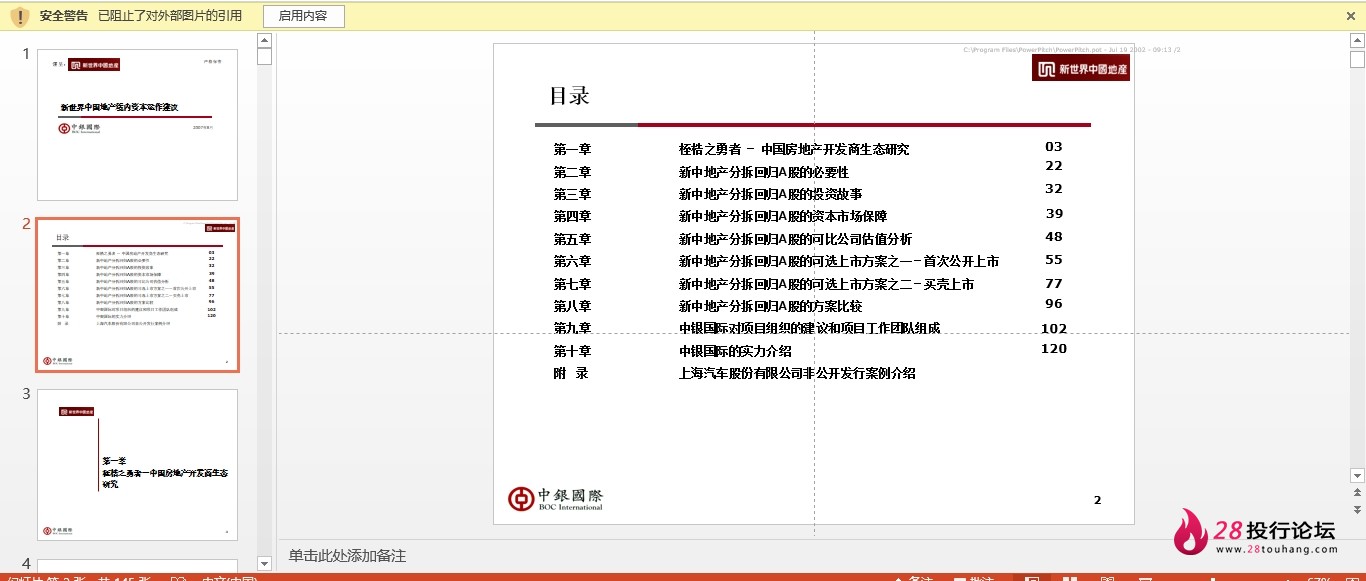This screenshot has width=1366, height=581.
Task: Click the title 新中地产分拆回归A股的必要性
Action: [x=764, y=172]
